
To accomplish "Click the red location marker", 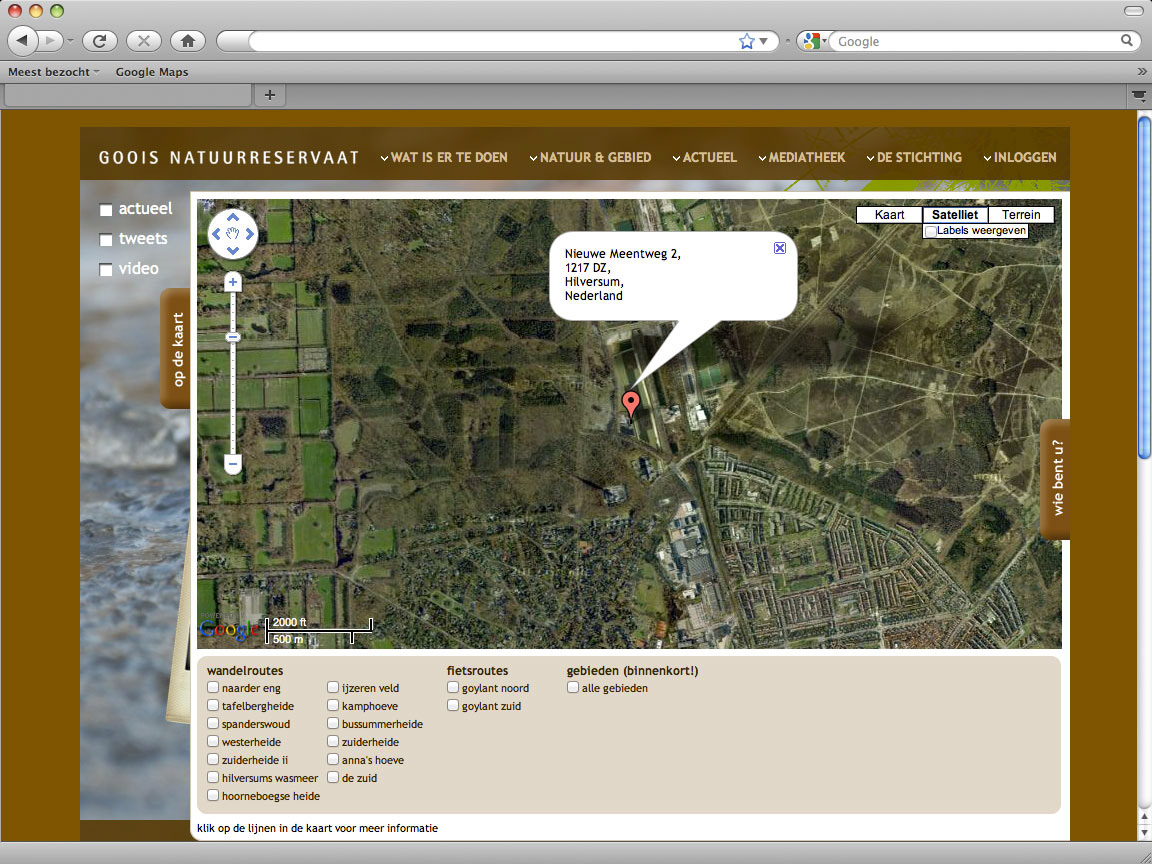I will point(630,405).
